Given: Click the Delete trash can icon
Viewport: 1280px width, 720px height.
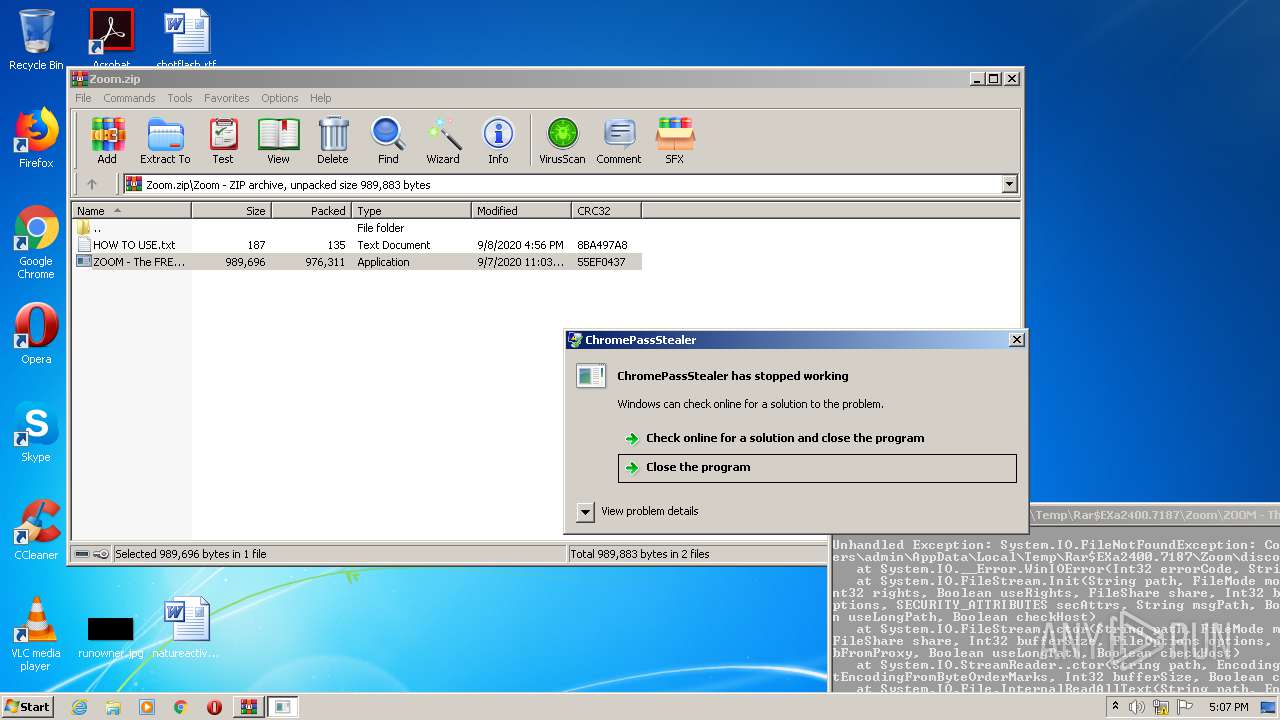Looking at the screenshot, I should point(333,140).
